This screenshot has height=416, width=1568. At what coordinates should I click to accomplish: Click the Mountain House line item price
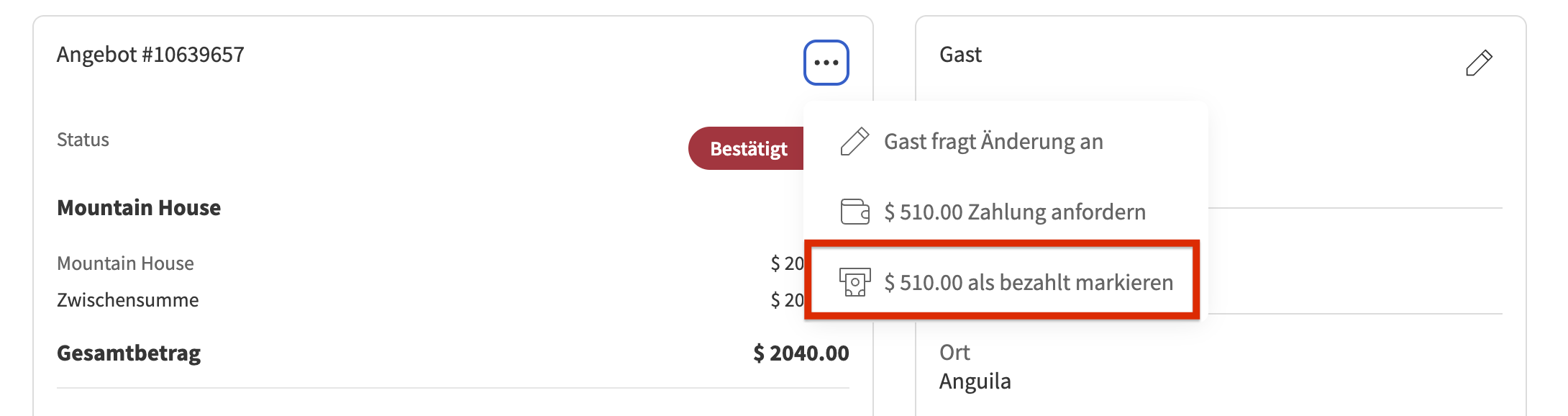click(x=787, y=263)
